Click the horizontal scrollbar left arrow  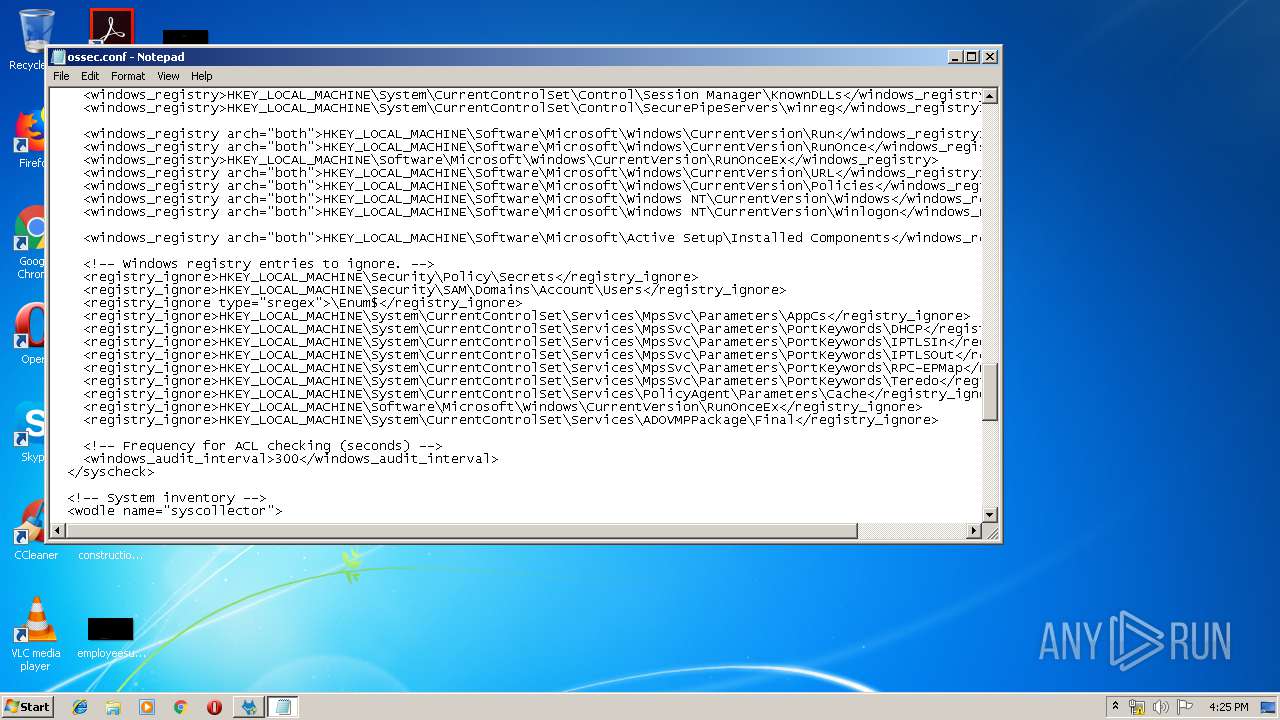pyautogui.click(x=59, y=531)
